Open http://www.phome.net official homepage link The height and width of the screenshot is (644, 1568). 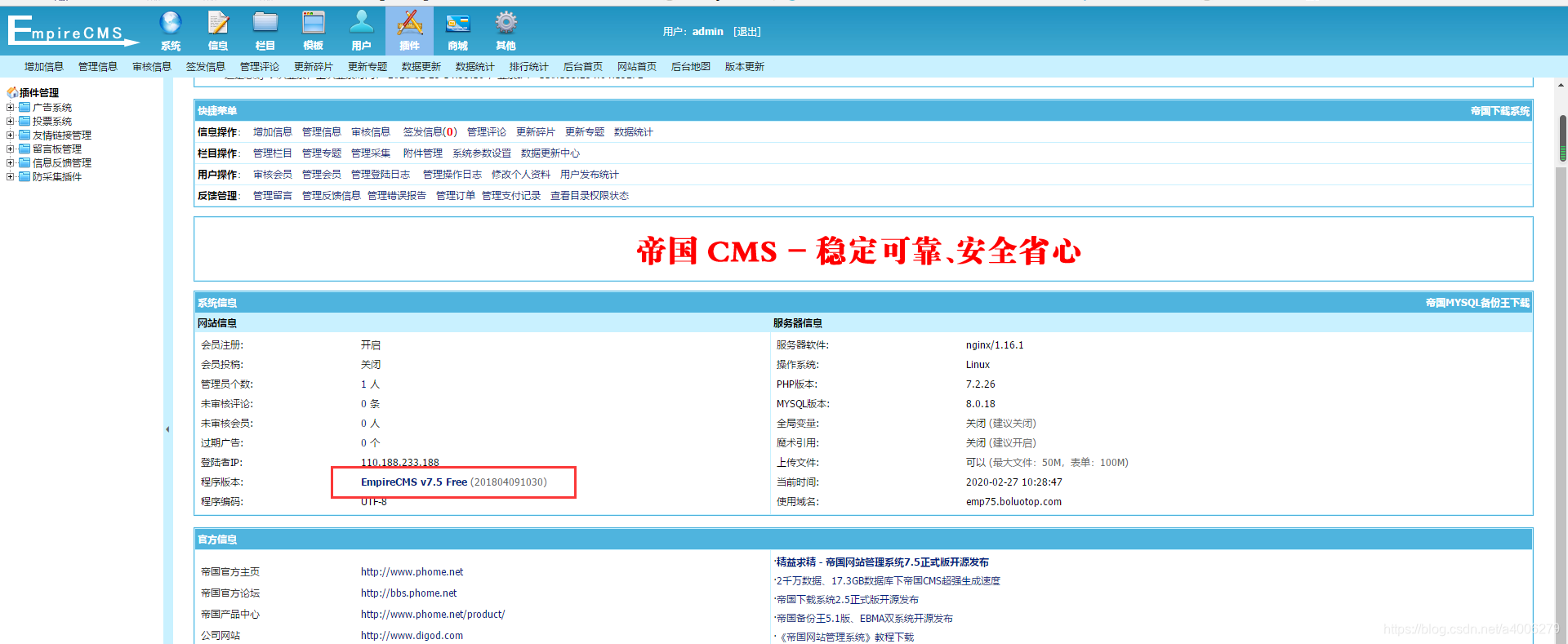[412, 572]
